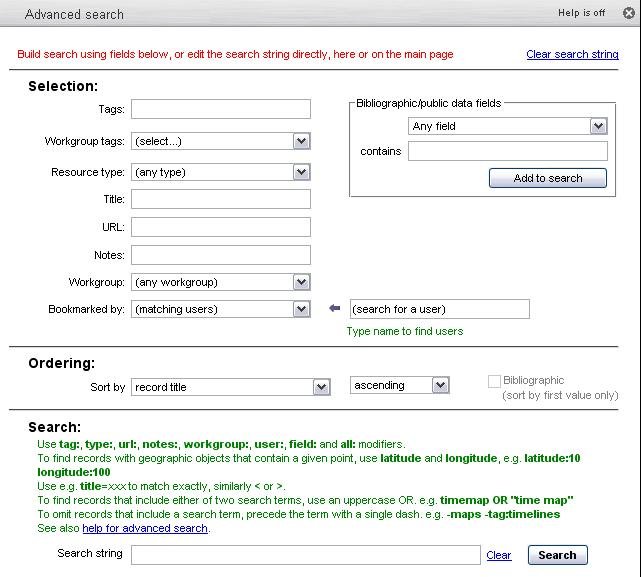Viewport: 641px width, 577px height.
Task: Click the 'search for a user' field
Action: (x=439, y=309)
